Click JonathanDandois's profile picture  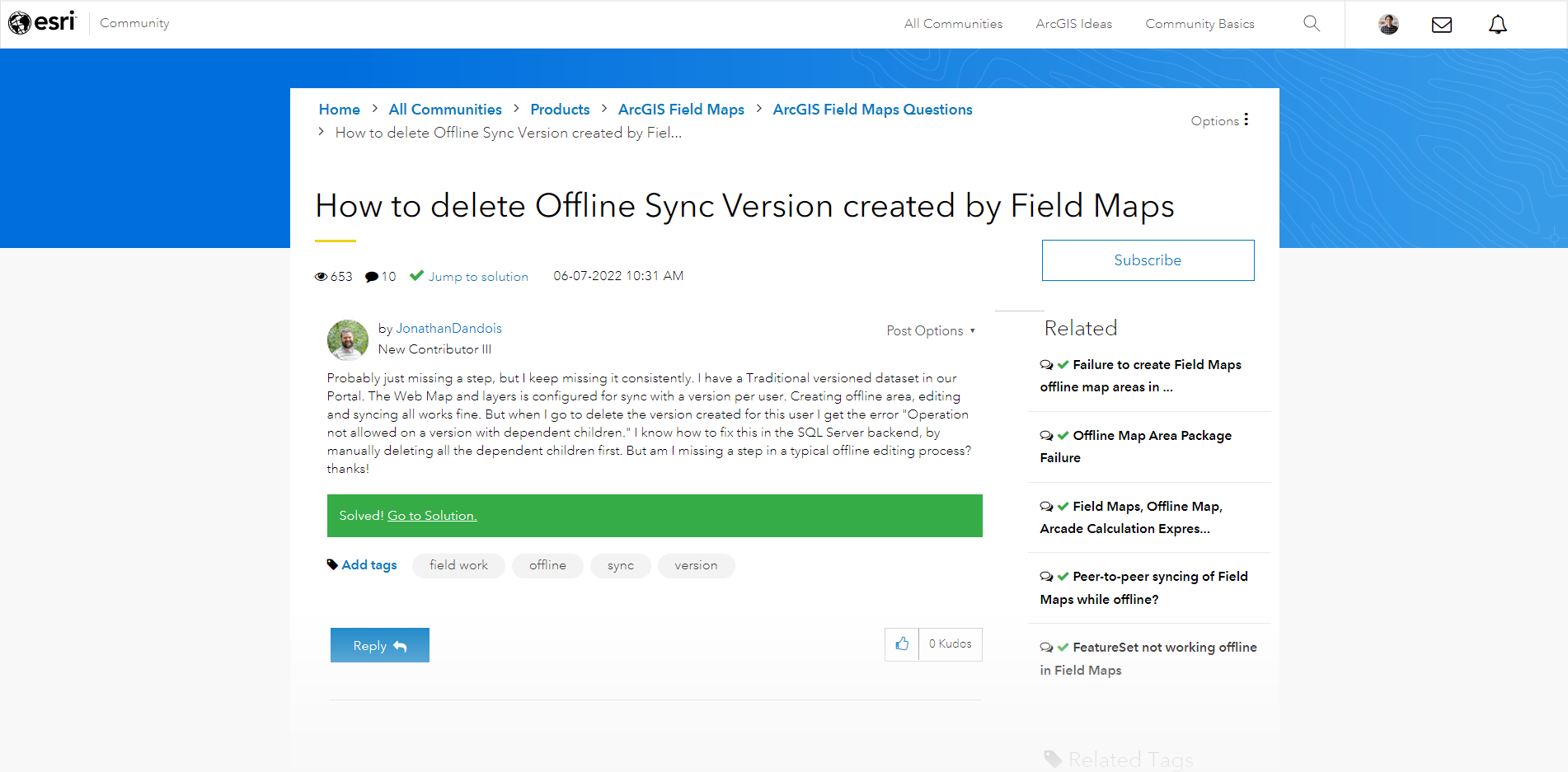pyautogui.click(x=348, y=339)
